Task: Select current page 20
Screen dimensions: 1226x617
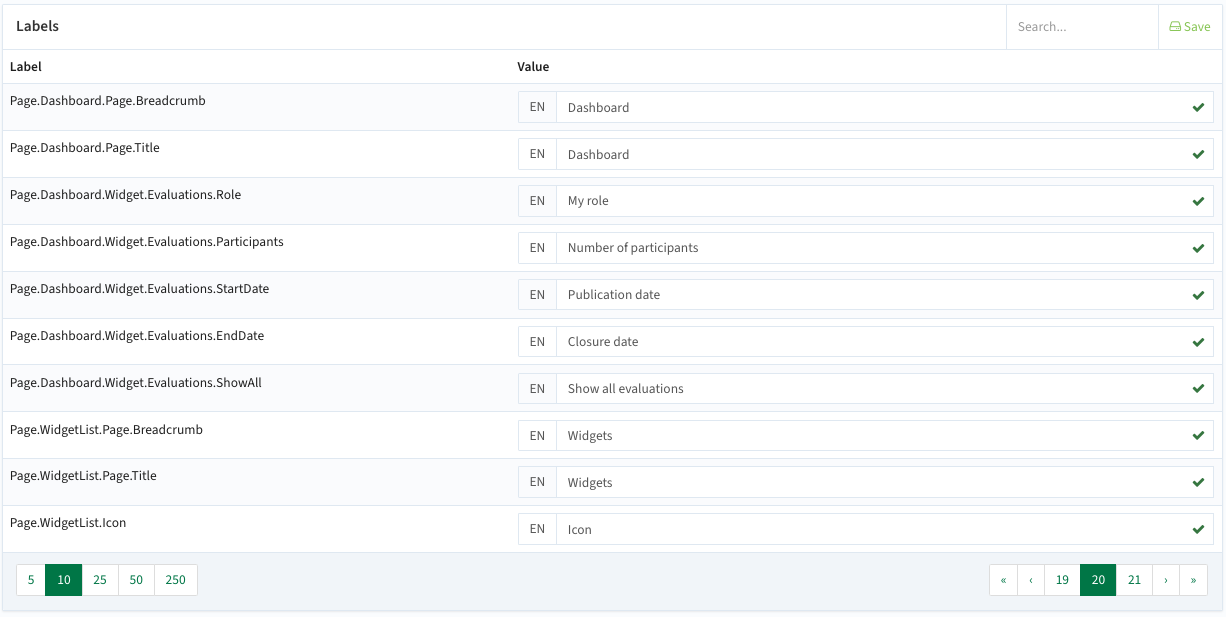Action: click(x=1098, y=580)
